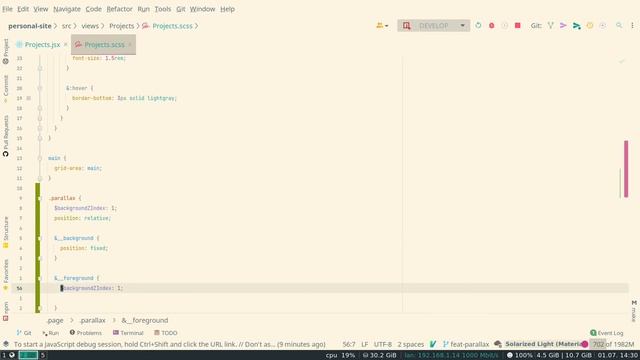Change the LF line separator setting

coord(364,344)
